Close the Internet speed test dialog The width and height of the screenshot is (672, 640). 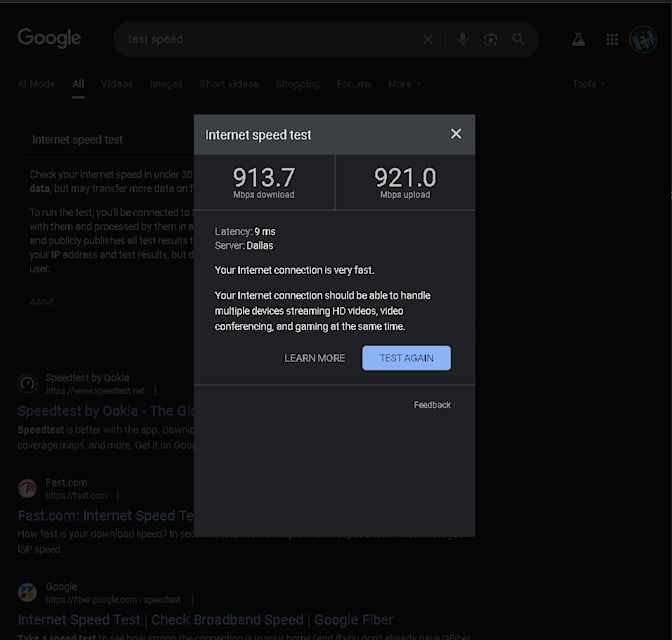click(x=456, y=134)
